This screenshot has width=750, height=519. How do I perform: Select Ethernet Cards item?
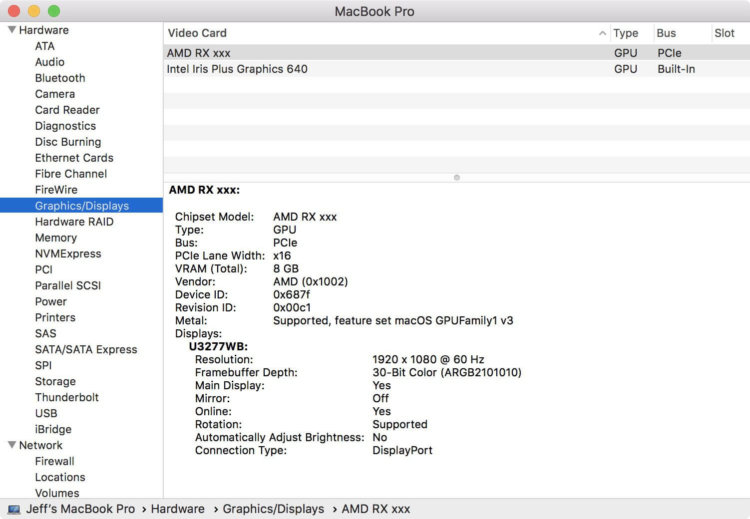coord(74,157)
